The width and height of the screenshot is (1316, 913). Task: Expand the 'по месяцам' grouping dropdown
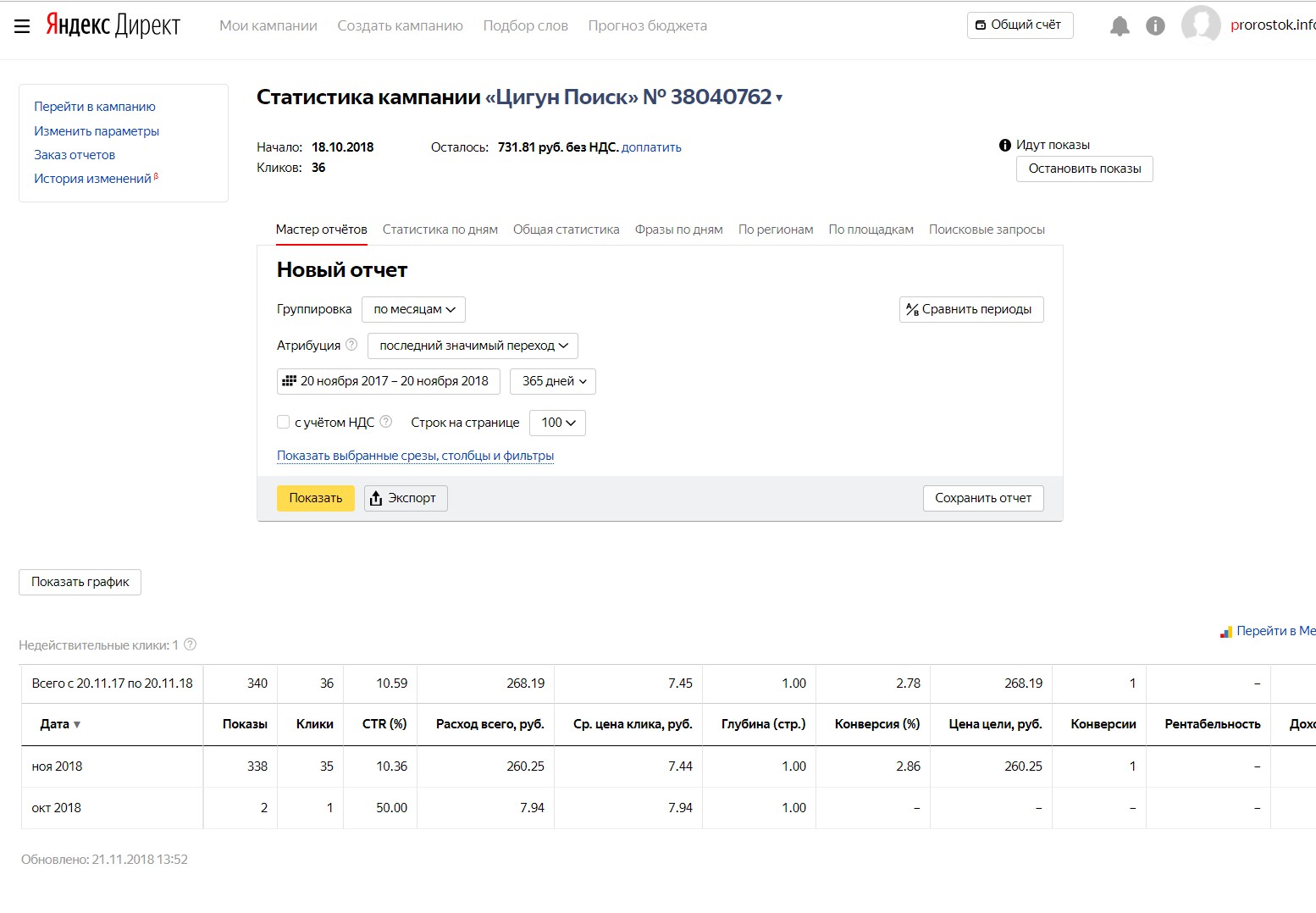[414, 309]
